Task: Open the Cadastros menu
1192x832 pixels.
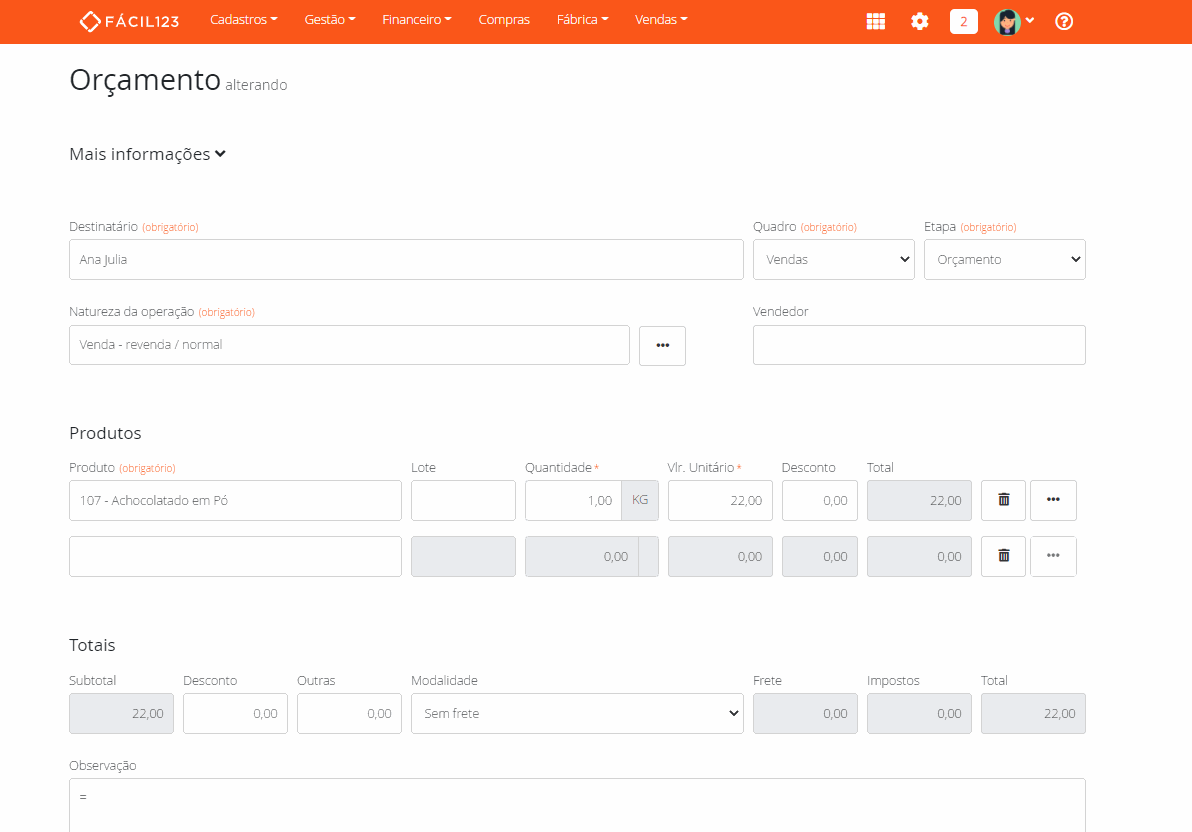Action: 243,20
